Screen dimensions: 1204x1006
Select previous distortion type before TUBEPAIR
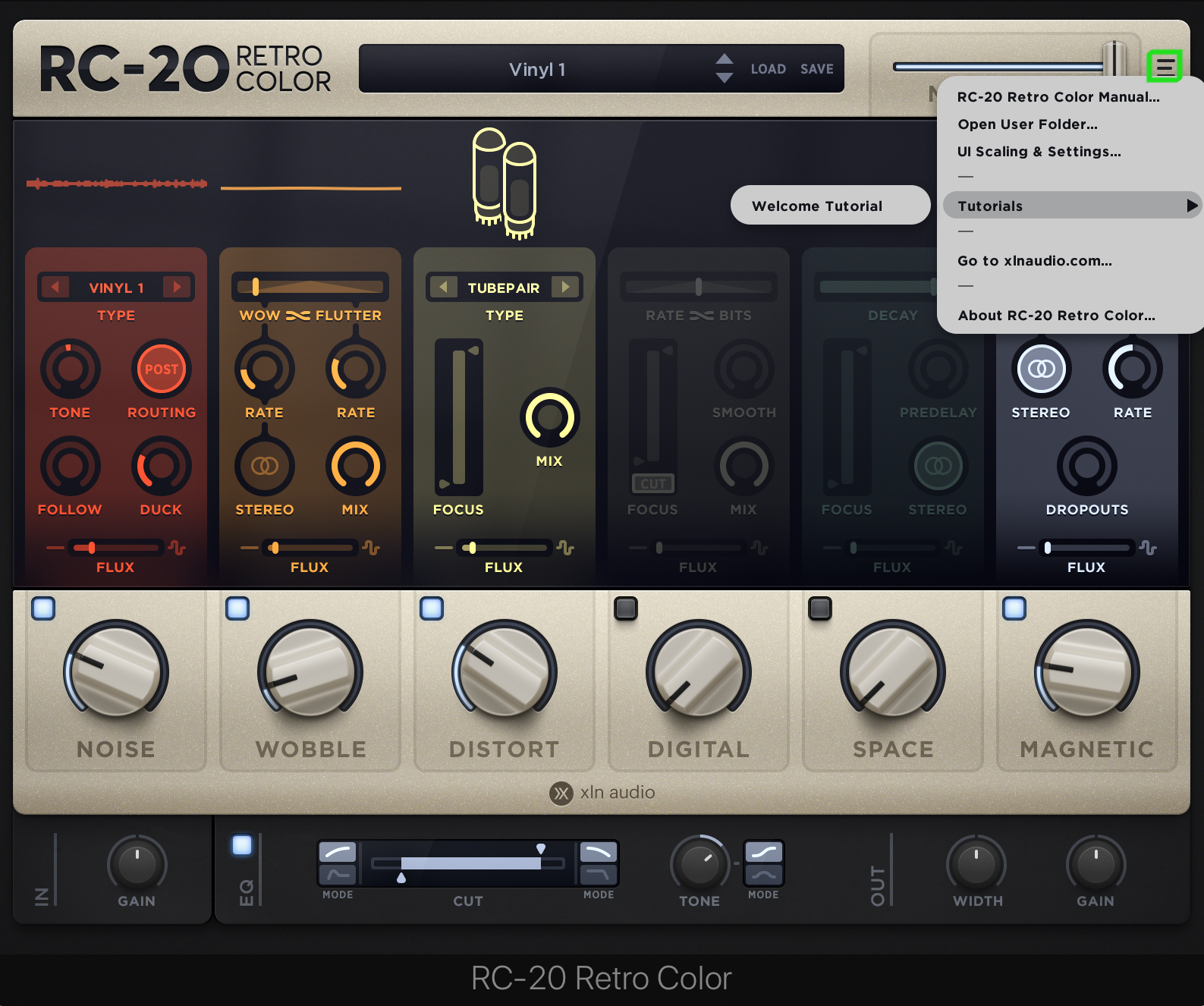point(443,288)
